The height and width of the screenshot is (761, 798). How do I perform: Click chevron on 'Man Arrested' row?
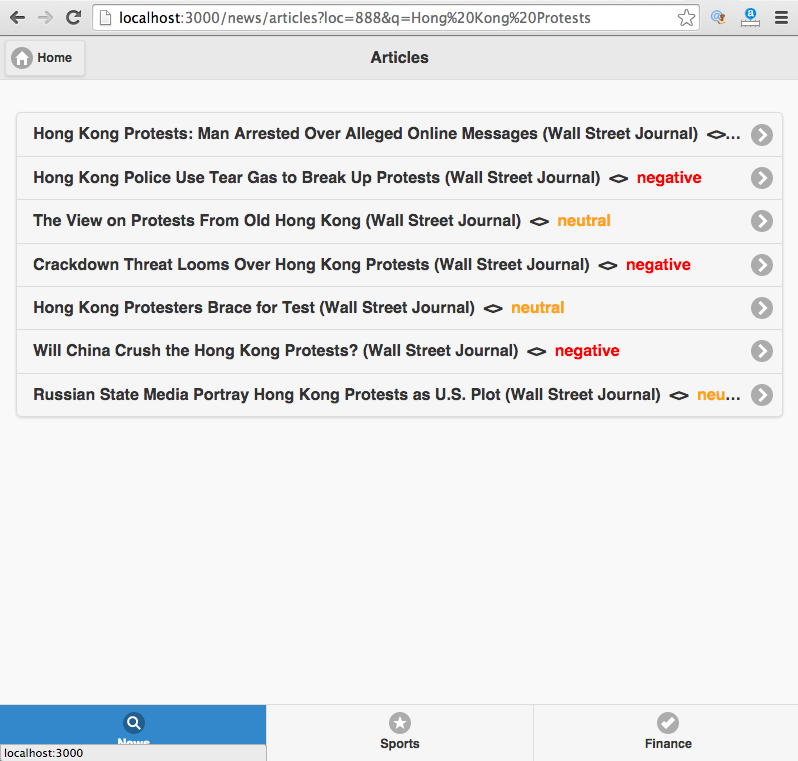[x=762, y=135]
